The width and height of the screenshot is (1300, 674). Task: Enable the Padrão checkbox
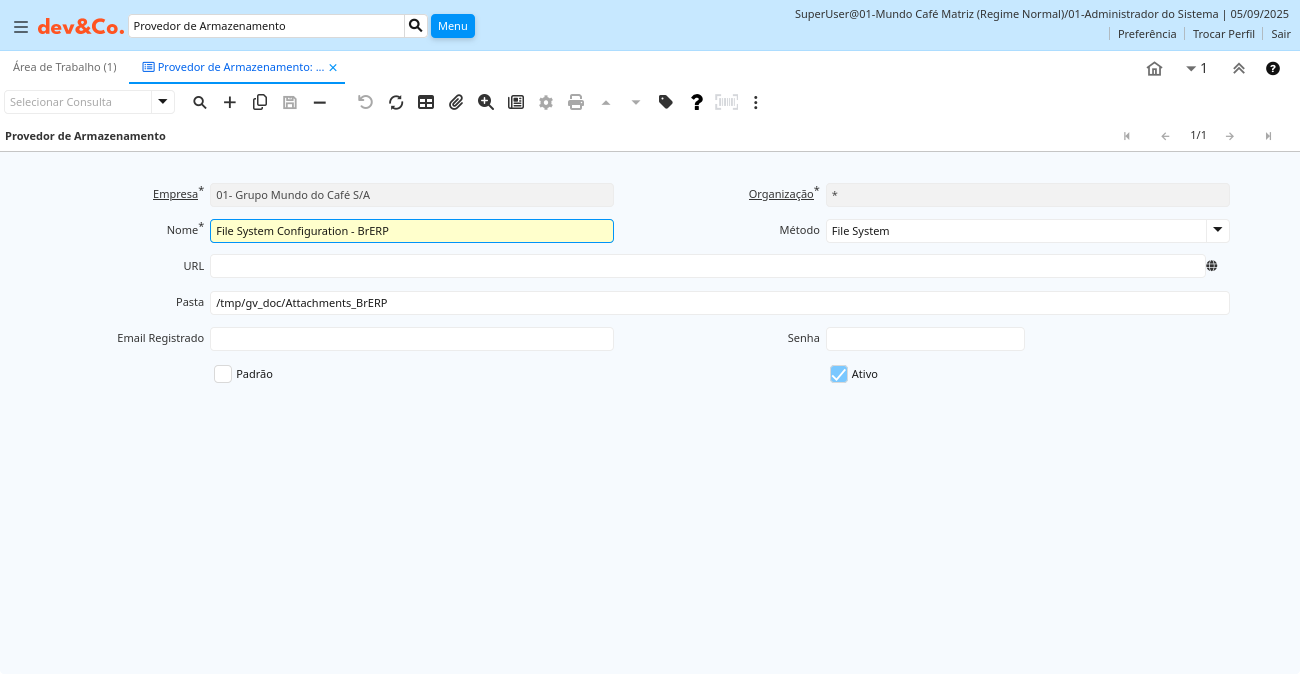223,374
